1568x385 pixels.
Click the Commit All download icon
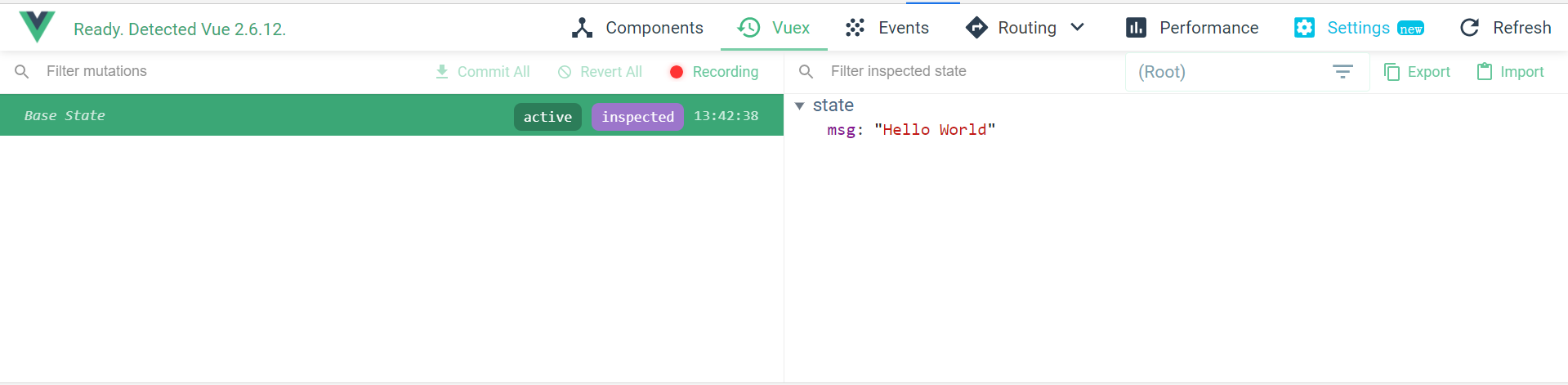[x=442, y=72]
